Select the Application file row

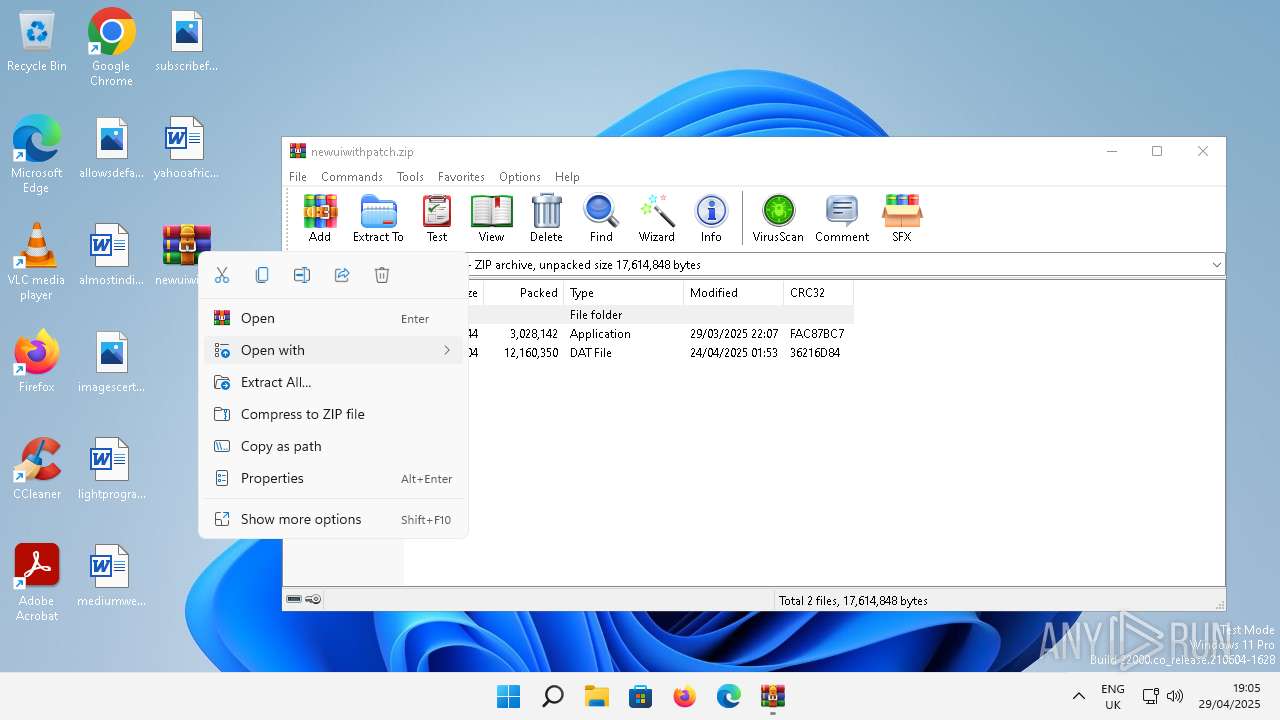coord(660,334)
